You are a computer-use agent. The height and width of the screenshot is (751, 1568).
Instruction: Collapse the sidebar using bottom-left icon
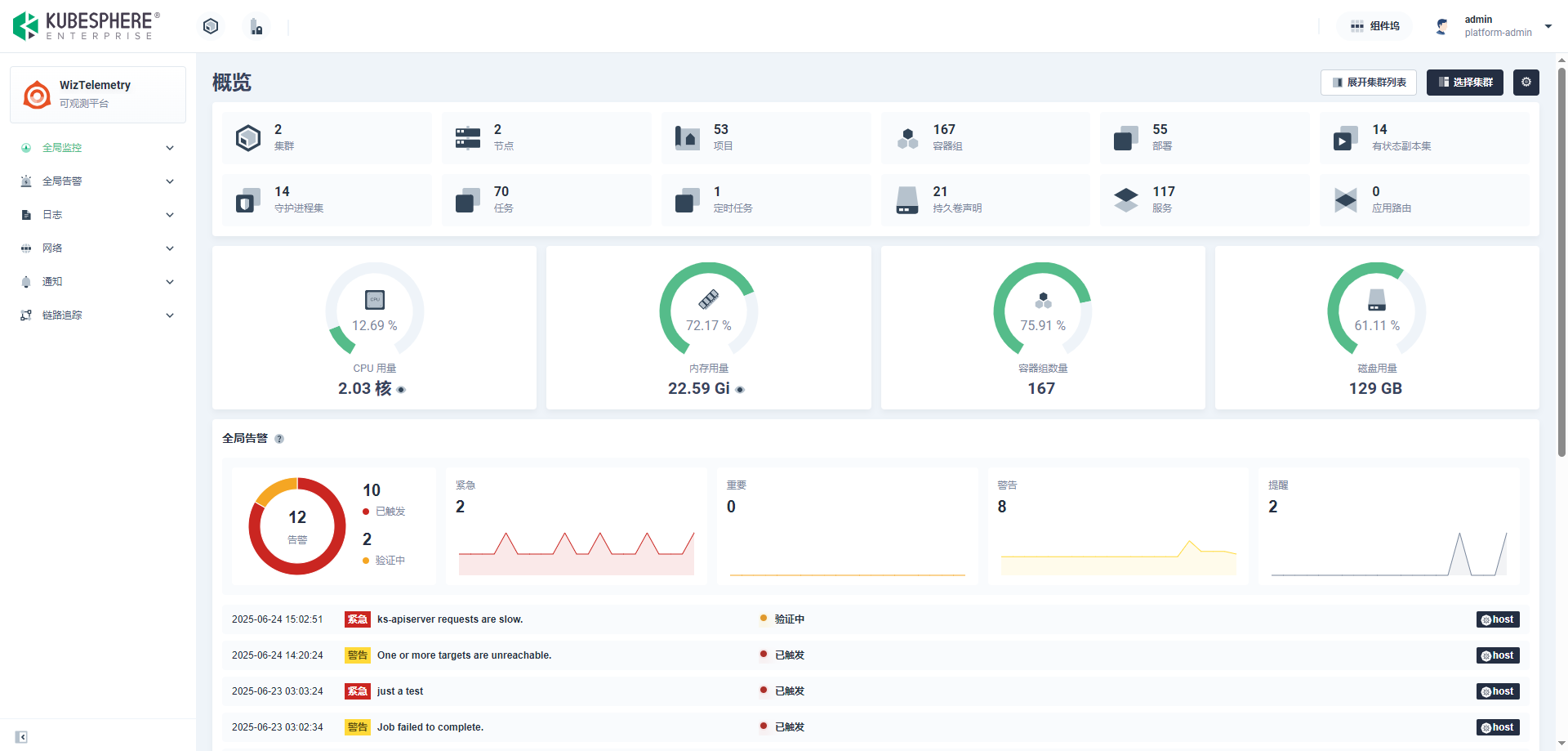pos(22,737)
